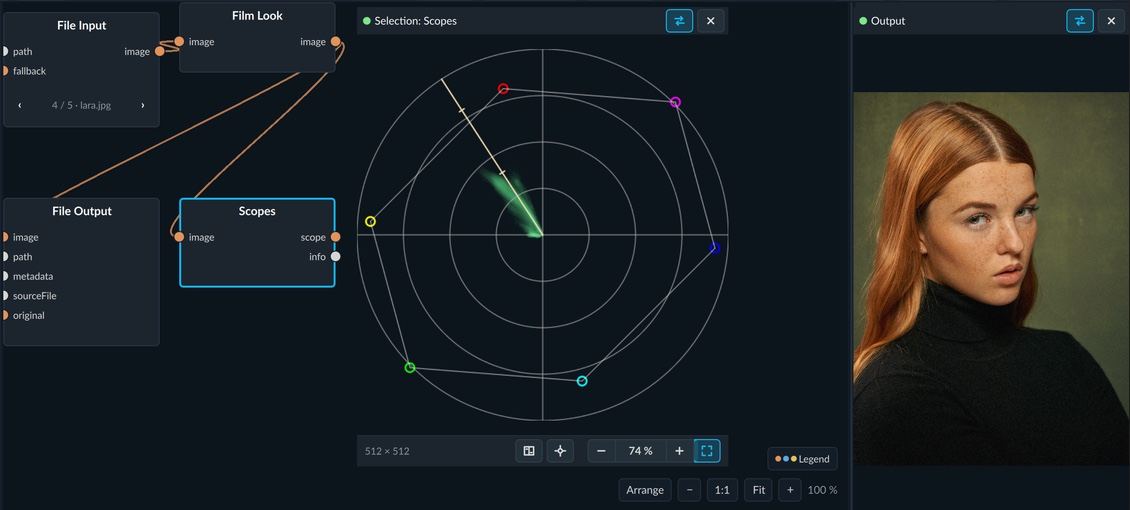This screenshot has height=510, width=1130.
Task: Zoom in the node graph with plus
Action: tap(790, 490)
